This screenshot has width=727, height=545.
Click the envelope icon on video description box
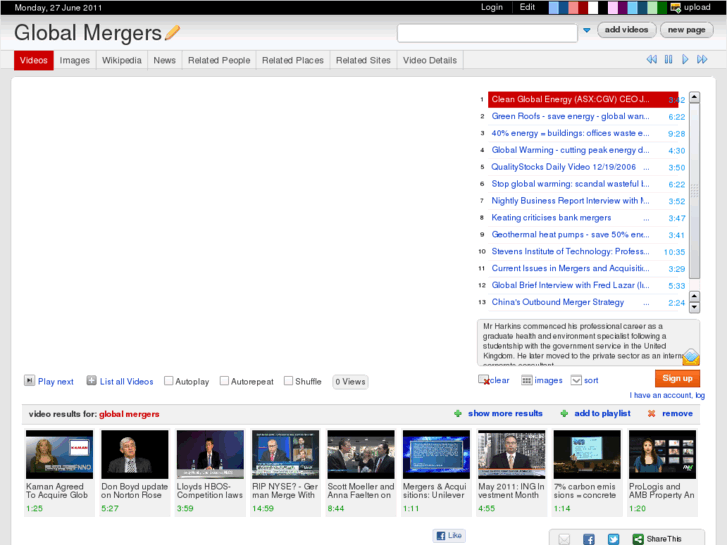pos(691,357)
